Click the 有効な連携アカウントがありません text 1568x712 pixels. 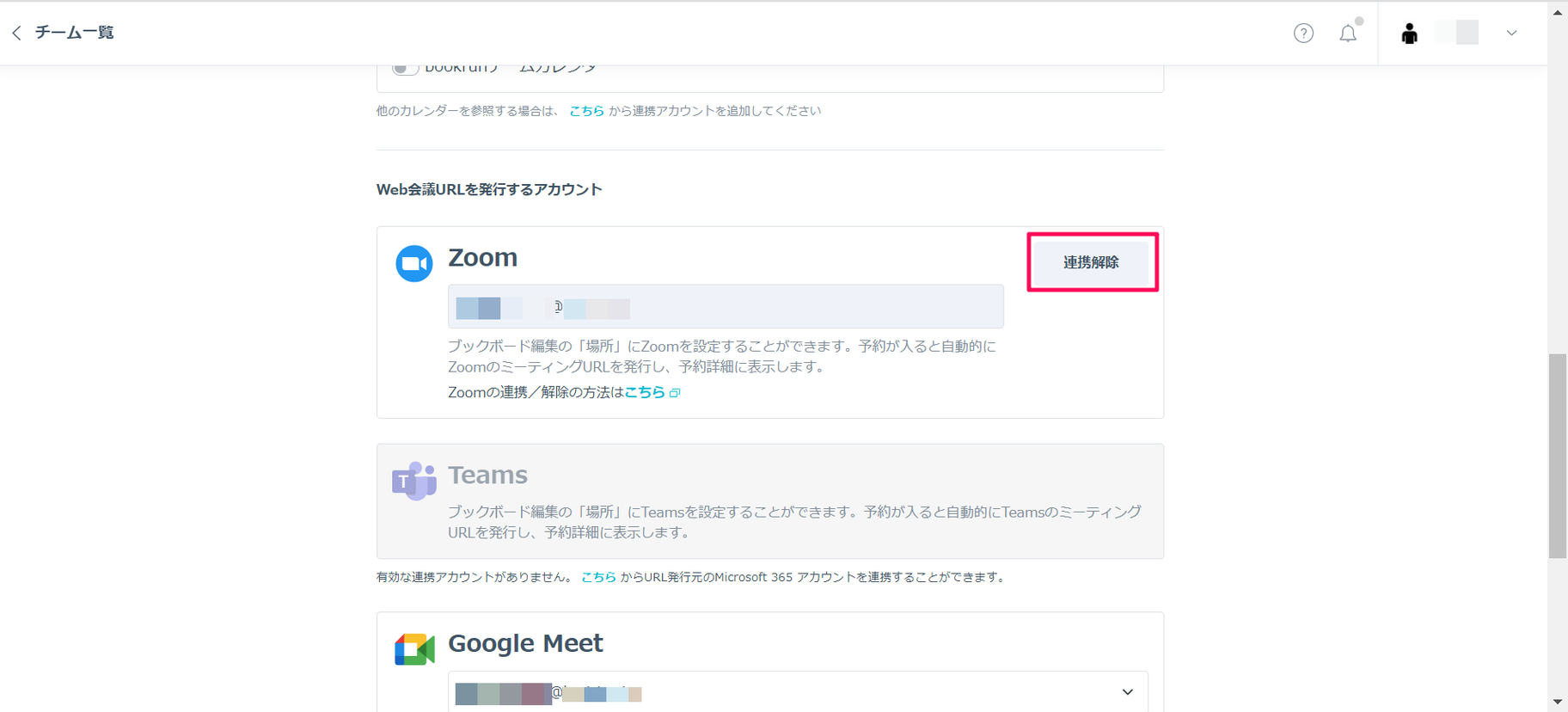(x=475, y=577)
